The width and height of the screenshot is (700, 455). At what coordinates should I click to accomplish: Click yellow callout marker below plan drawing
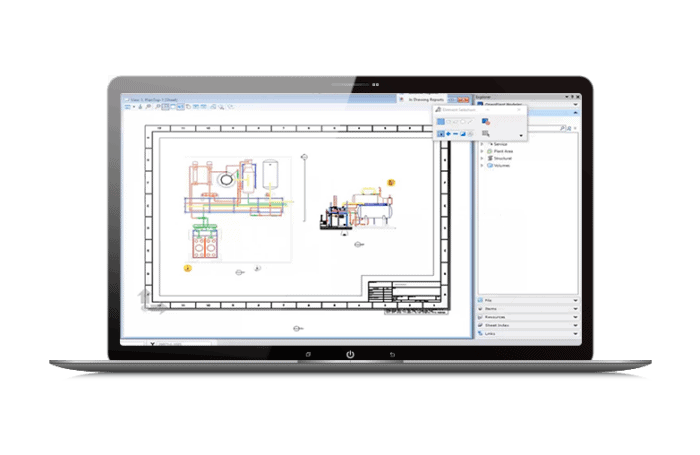(x=188, y=268)
